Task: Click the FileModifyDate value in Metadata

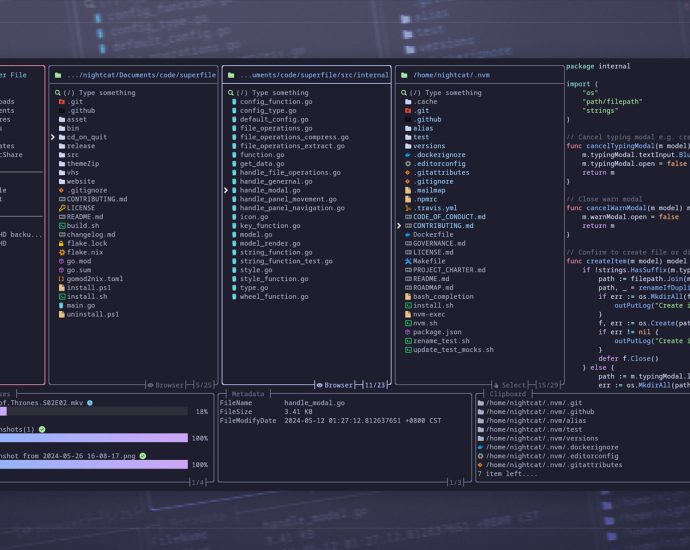Action: [363, 421]
